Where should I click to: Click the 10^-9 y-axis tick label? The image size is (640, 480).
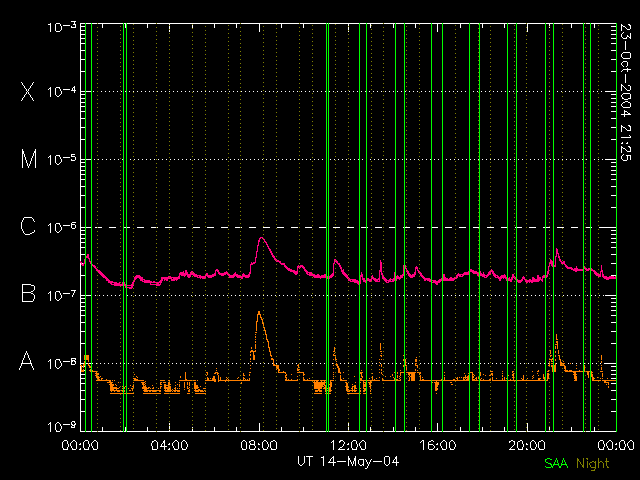tap(62, 427)
